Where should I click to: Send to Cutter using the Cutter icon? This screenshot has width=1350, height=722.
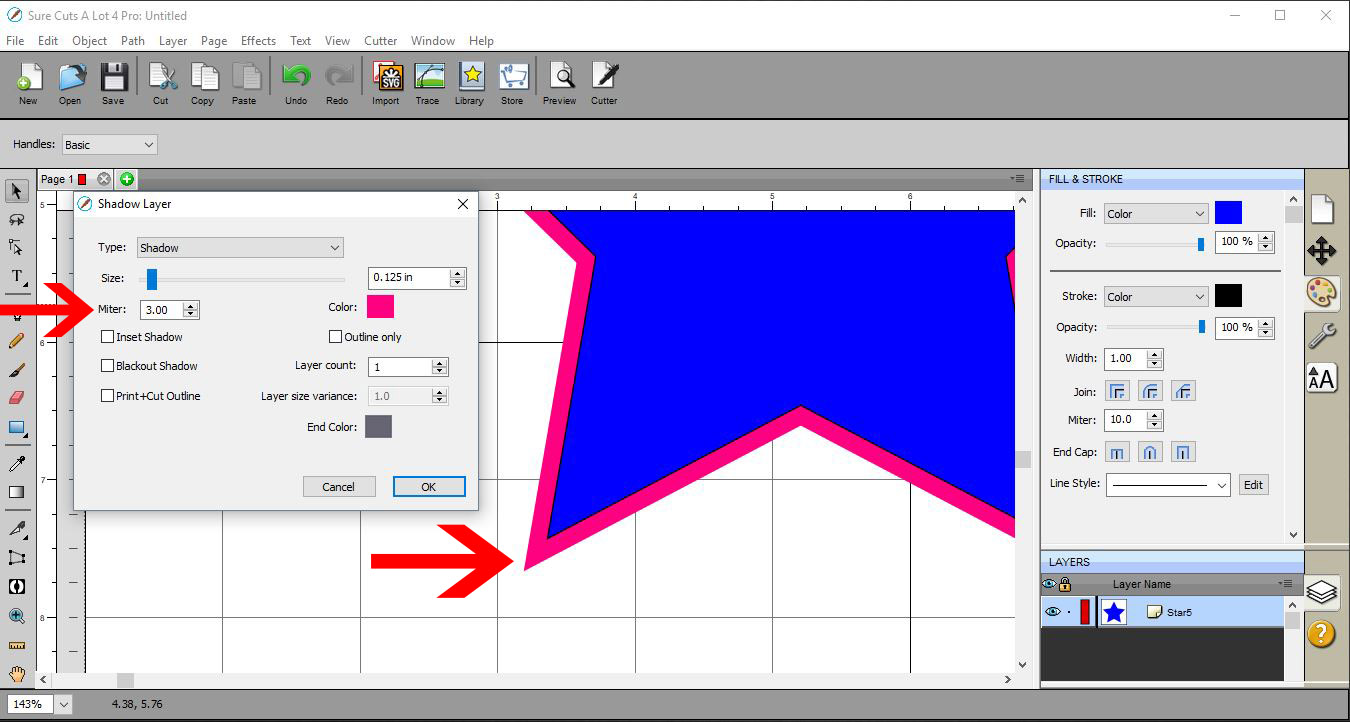604,83
